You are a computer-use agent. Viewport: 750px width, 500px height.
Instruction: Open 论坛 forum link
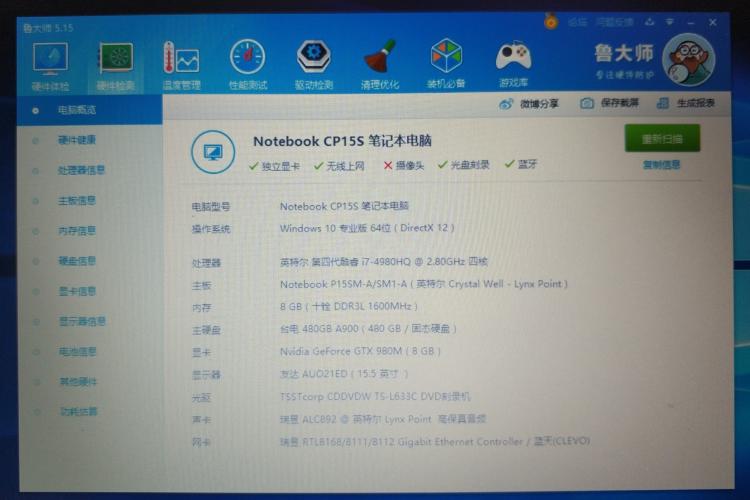tap(577, 22)
